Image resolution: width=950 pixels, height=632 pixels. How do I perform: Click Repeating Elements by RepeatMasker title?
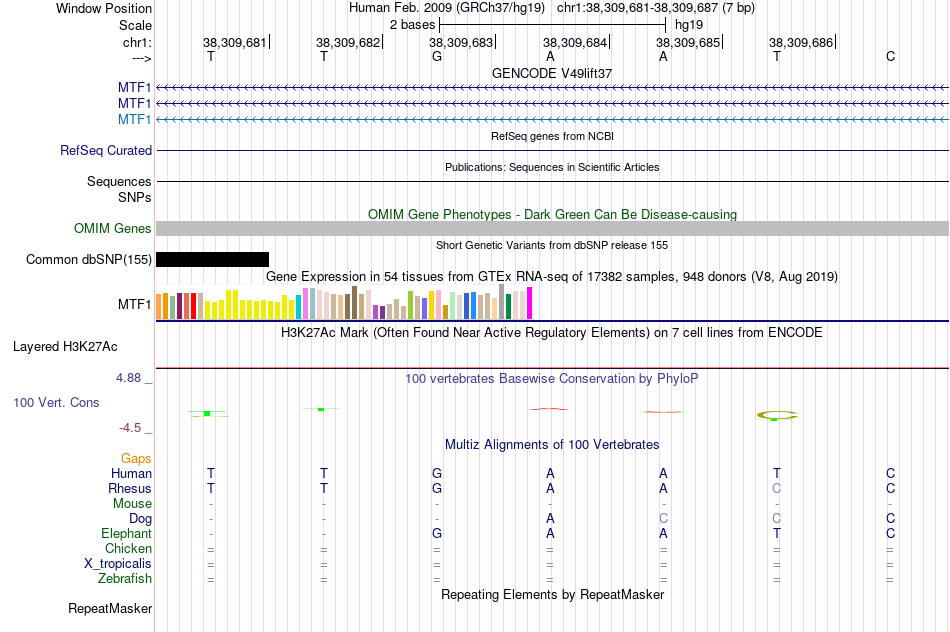click(x=553, y=594)
